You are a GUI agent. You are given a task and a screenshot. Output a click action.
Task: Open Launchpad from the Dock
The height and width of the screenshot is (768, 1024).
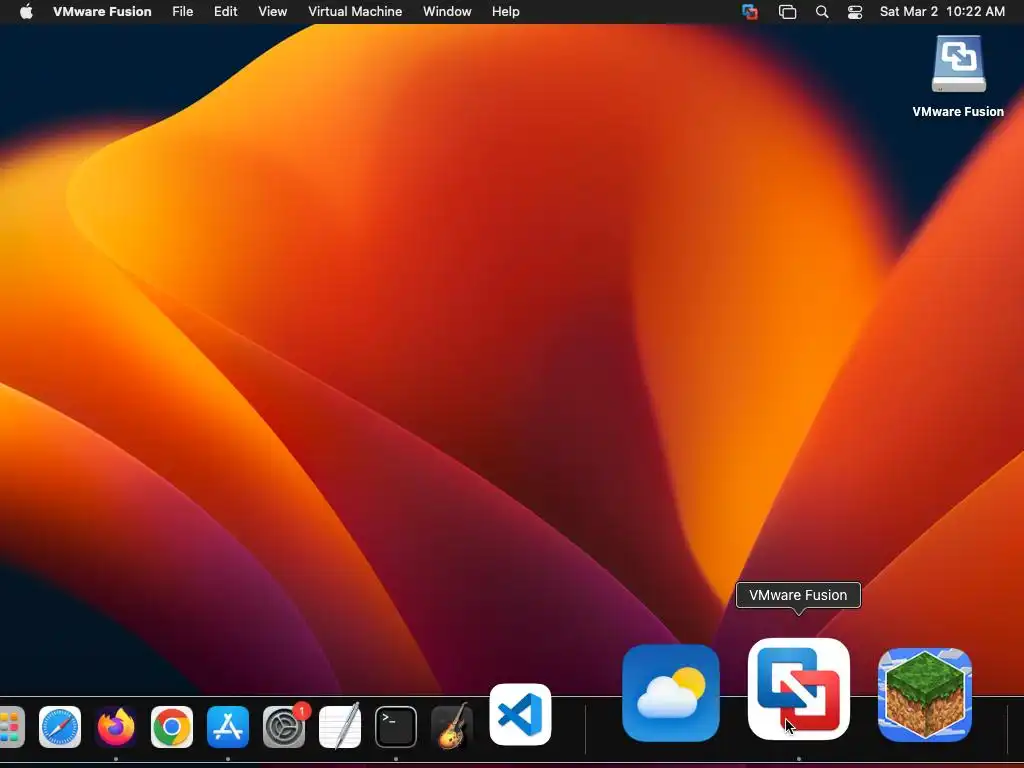coord(11,726)
